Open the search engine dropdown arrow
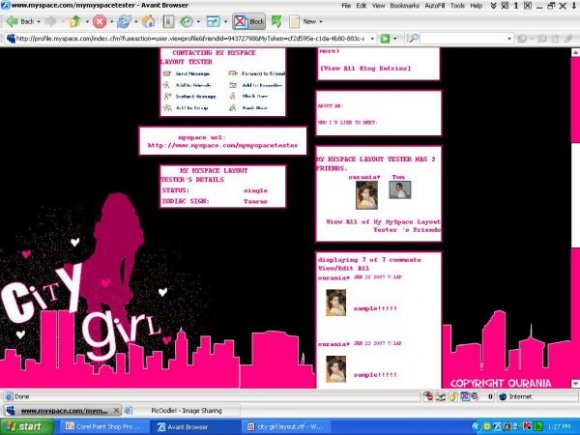Screen dimensions: 580x435 (509, 38)
